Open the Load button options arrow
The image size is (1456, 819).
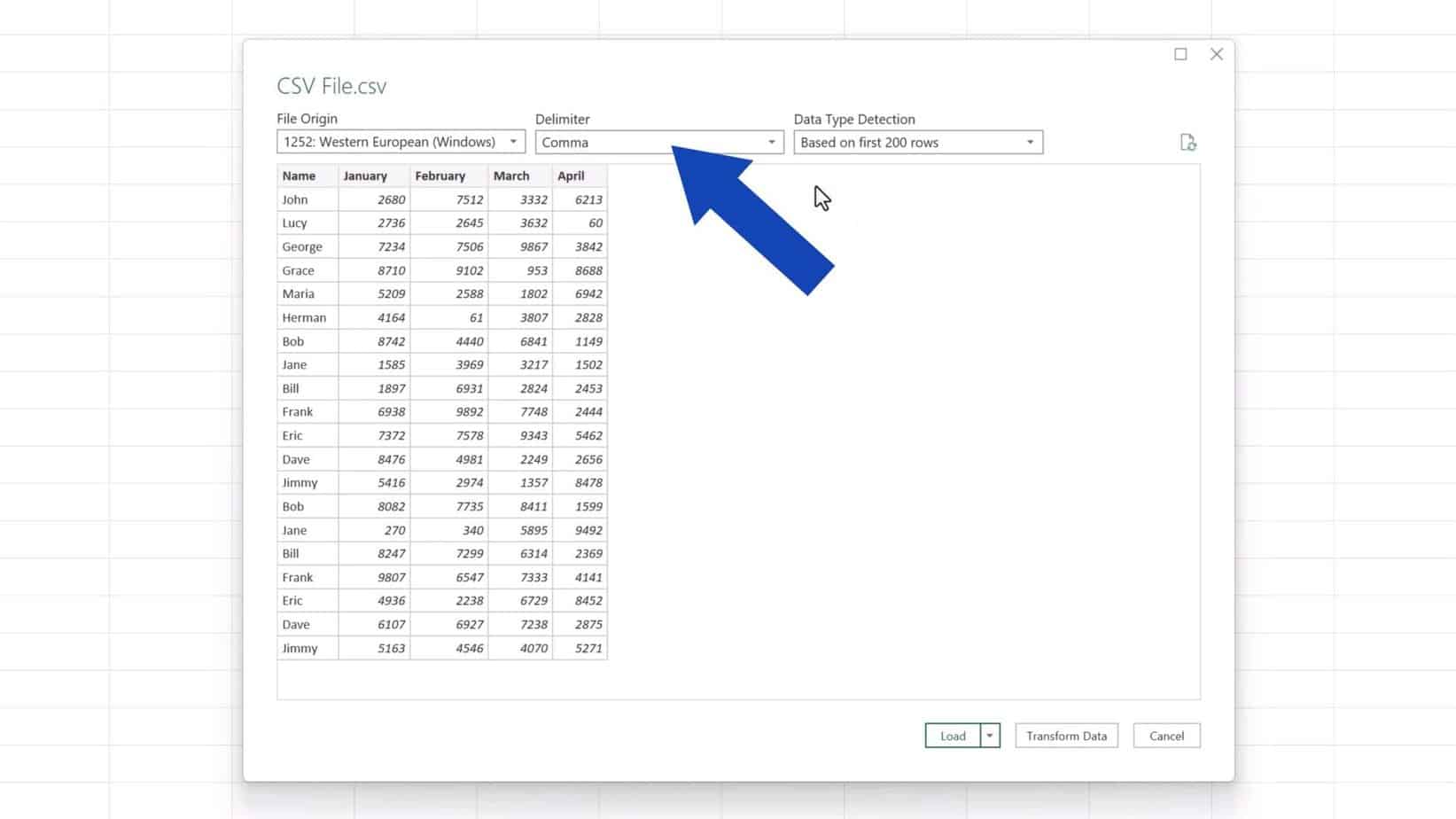tap(989, 736)
